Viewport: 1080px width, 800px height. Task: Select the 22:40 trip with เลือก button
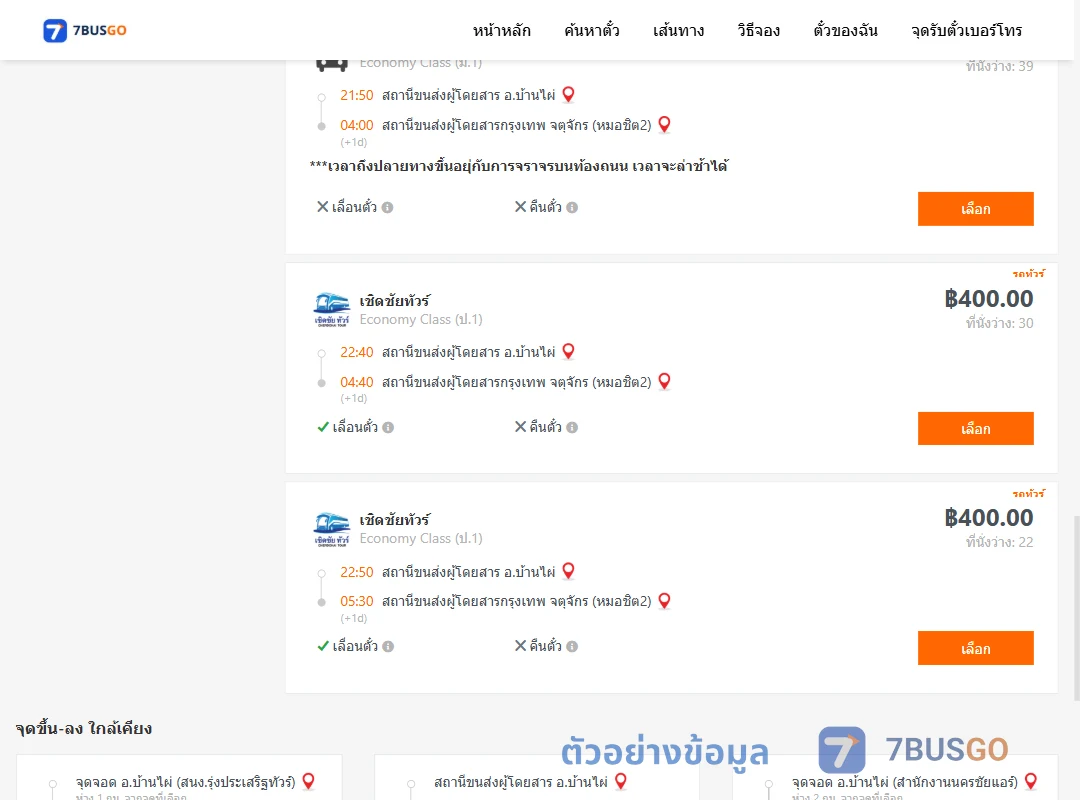coord(975,429)
